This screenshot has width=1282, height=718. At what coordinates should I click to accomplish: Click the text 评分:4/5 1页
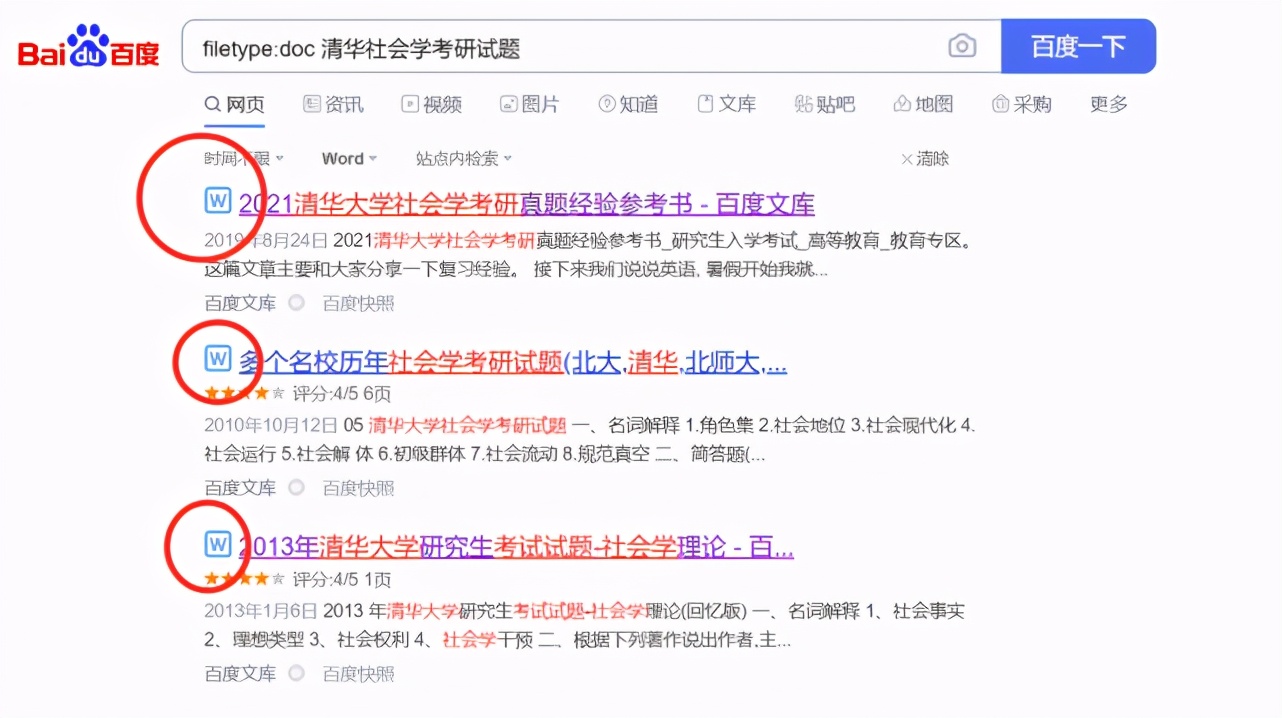coord(342,579)
